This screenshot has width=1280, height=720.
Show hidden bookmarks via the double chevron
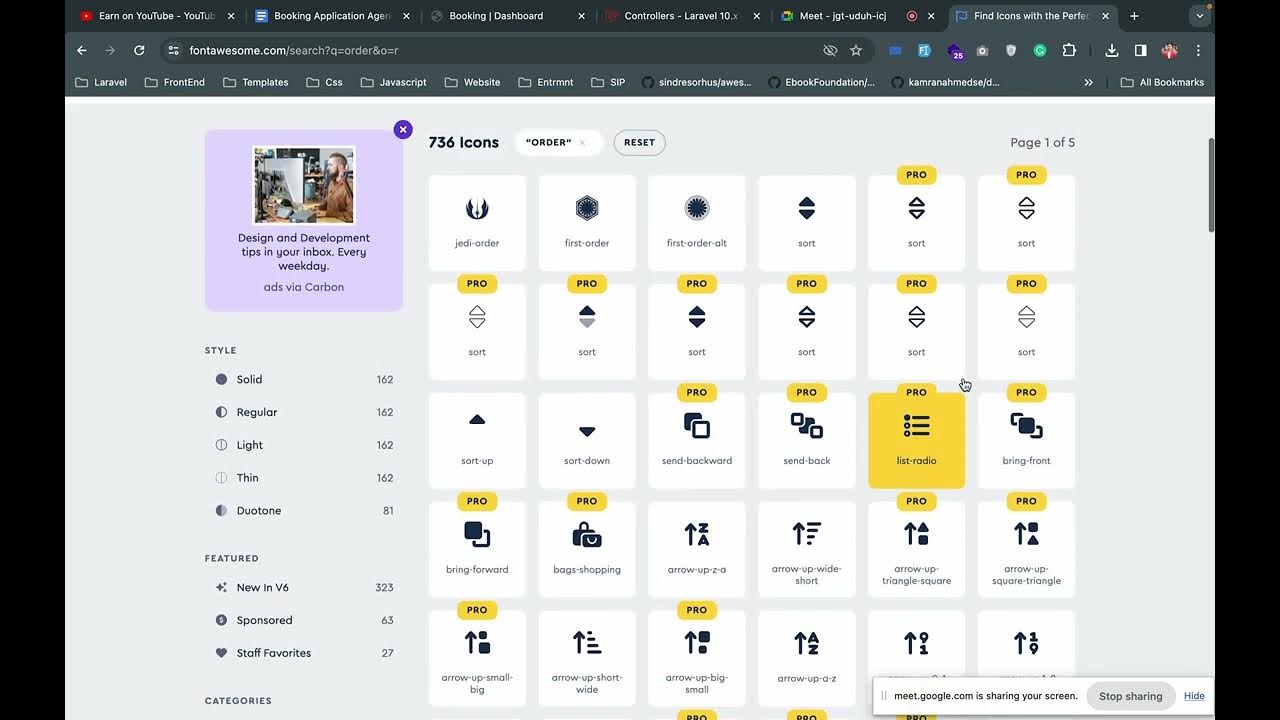1088,82
